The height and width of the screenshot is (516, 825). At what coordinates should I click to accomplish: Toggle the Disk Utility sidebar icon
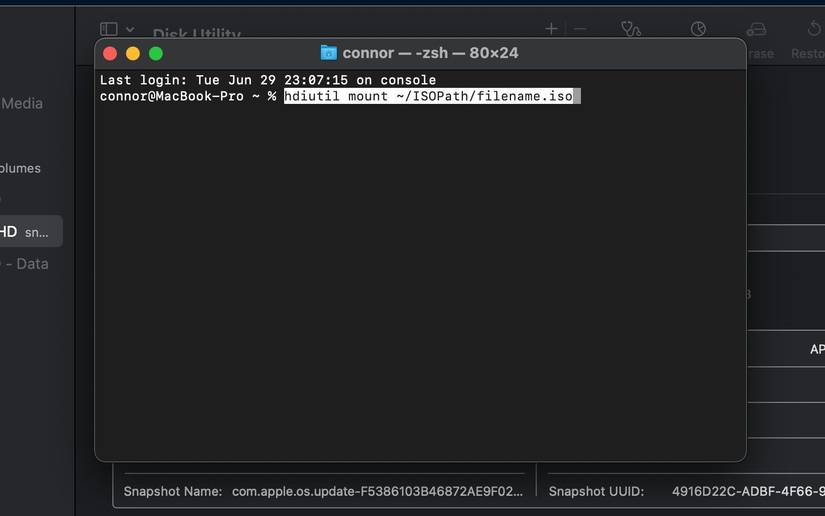tap(109, 30)
